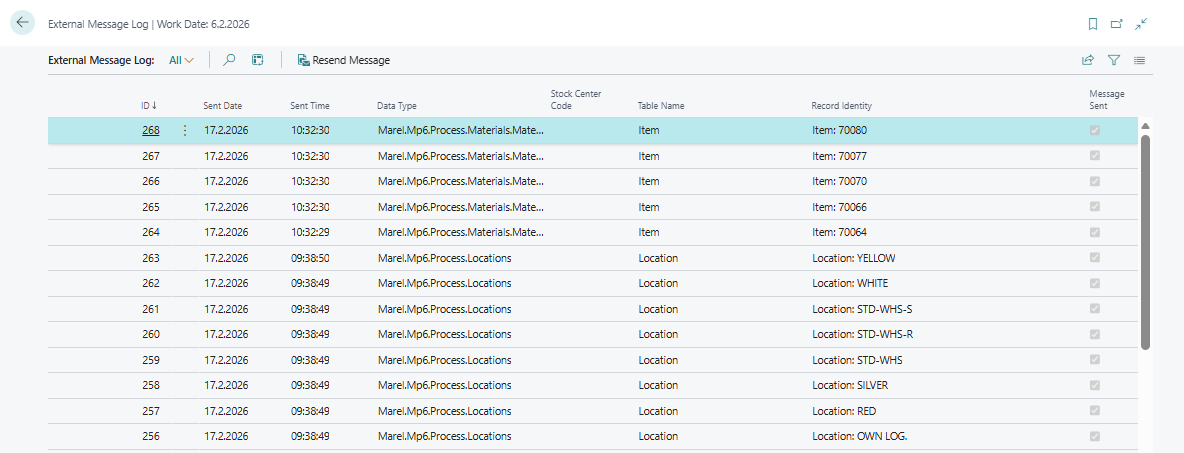
Task: Toggle Message Sent checkbox for Location YELLOW
Action: pyautogui.click(x=1095, y=258)
